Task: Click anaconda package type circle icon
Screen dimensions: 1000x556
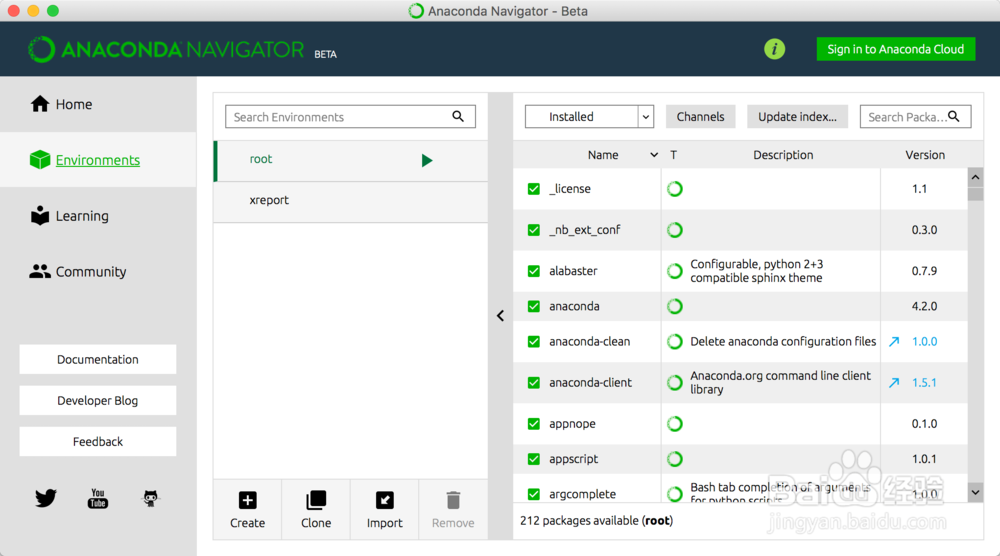Action: (675, 306)
